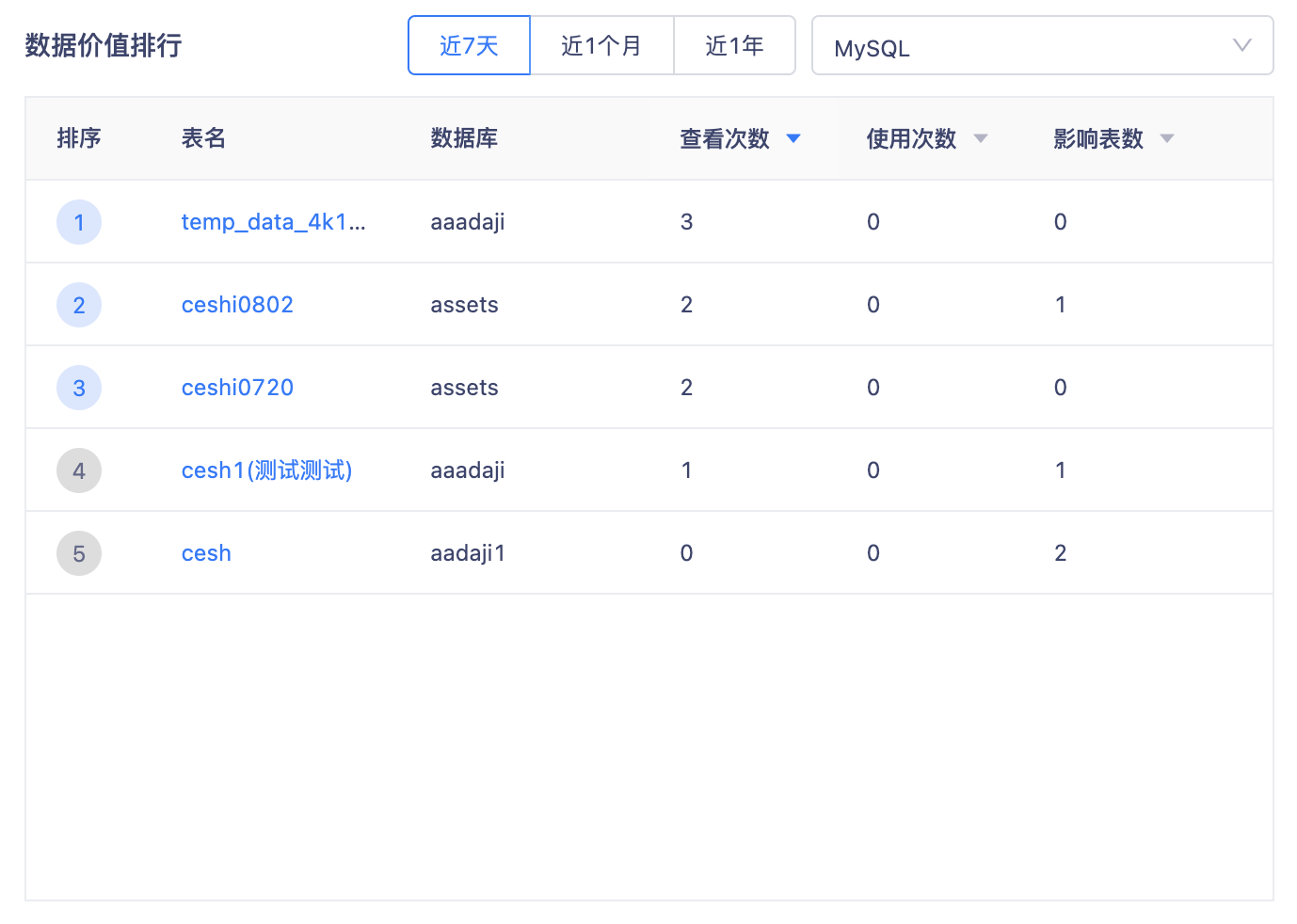This screenshot has height=924, width=1297.
Task: Expand dropdown via the chevron arrow
Action: pos(1241,45)
